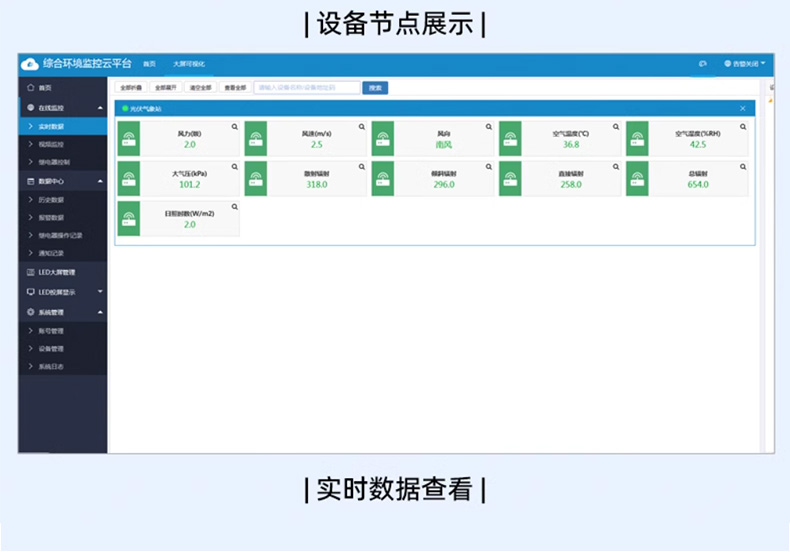Open the 空气温度 magnifier icon

point(616,127)
